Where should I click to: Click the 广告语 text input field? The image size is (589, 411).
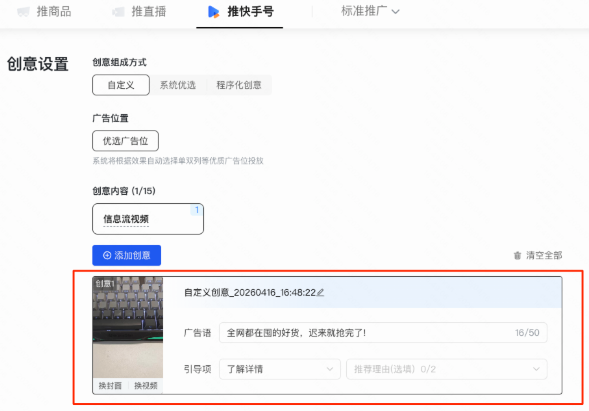point(383,332)
